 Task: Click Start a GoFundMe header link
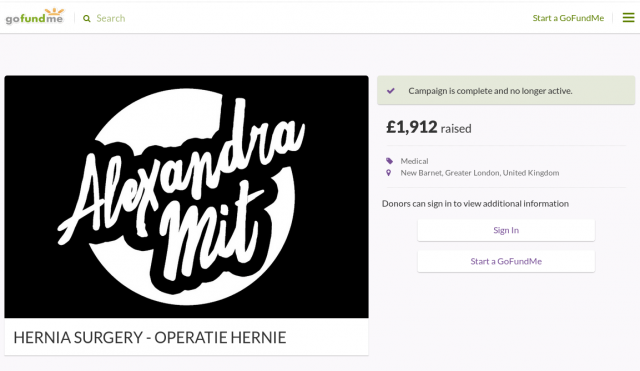(568, 18)
